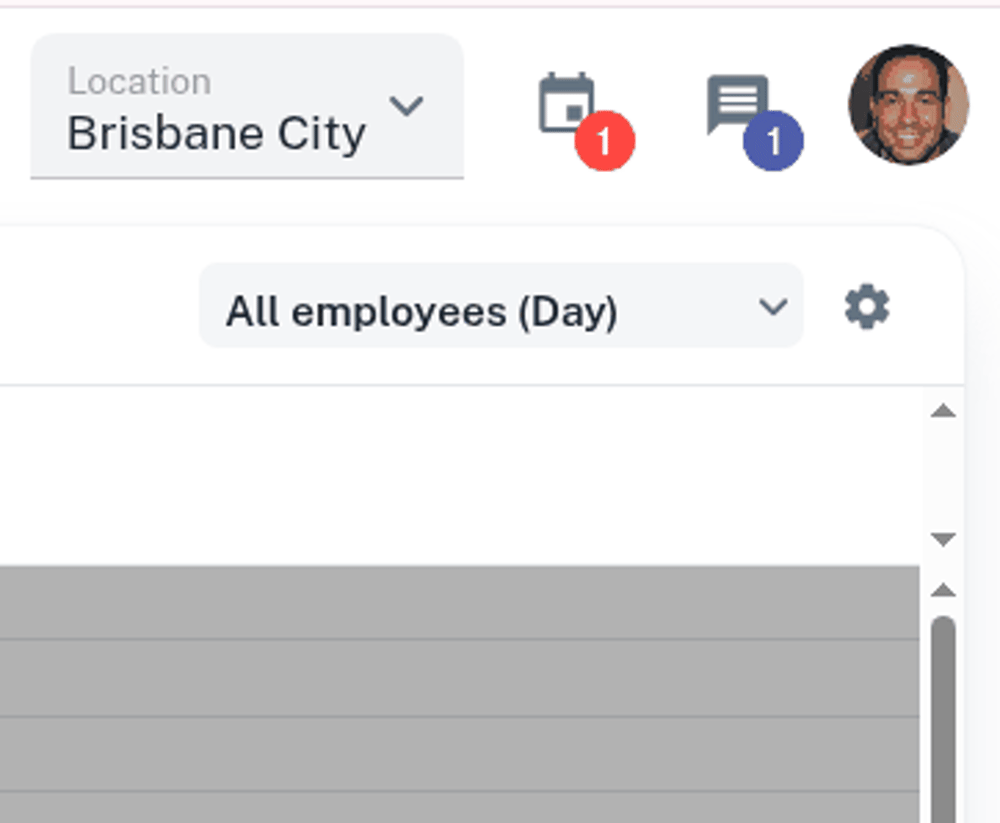This screenshot has height=823, width=1000.
Task: Open the settings gear icon
Action: click(x=867, y=307)
